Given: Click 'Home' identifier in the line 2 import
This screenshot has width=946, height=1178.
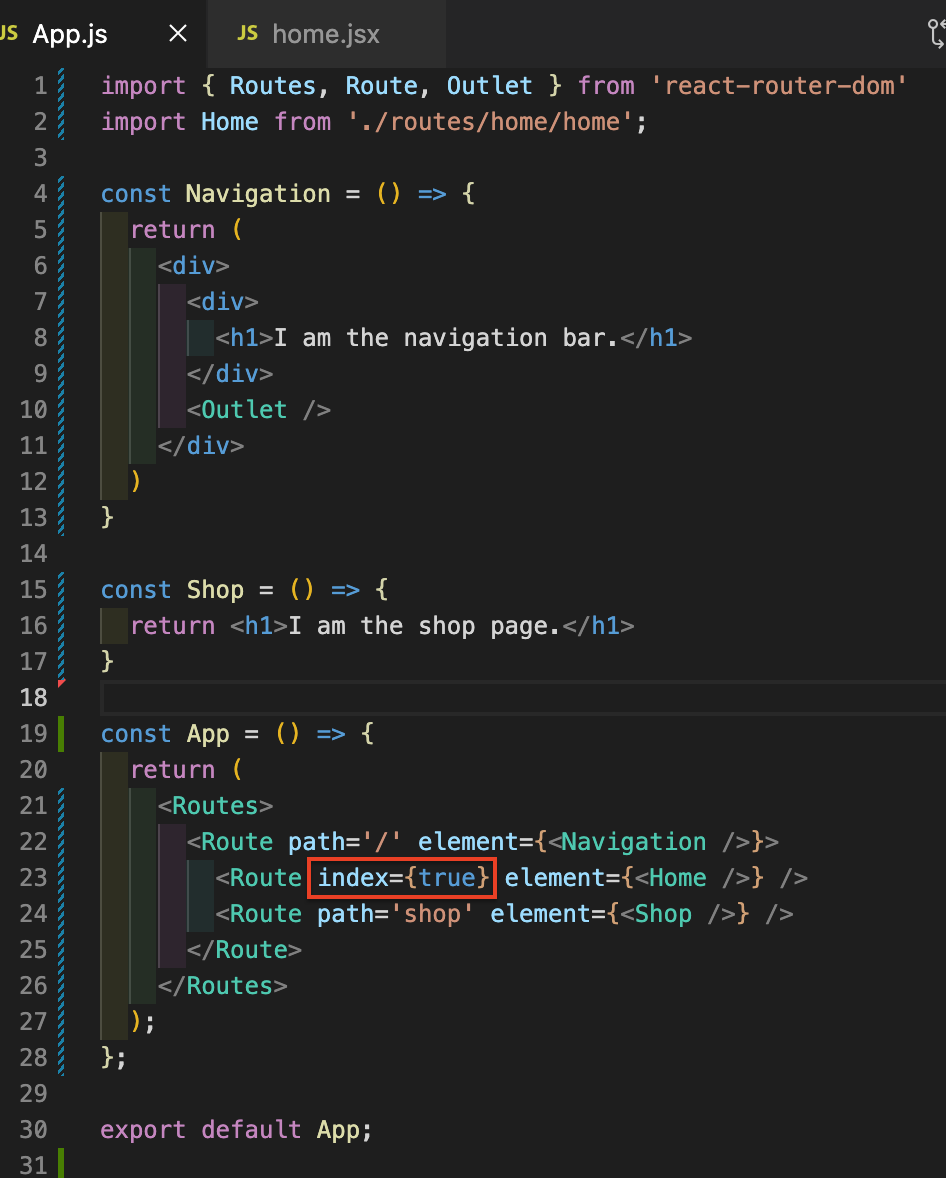Looking at the screenshot, I should click(x=229, y=122).
